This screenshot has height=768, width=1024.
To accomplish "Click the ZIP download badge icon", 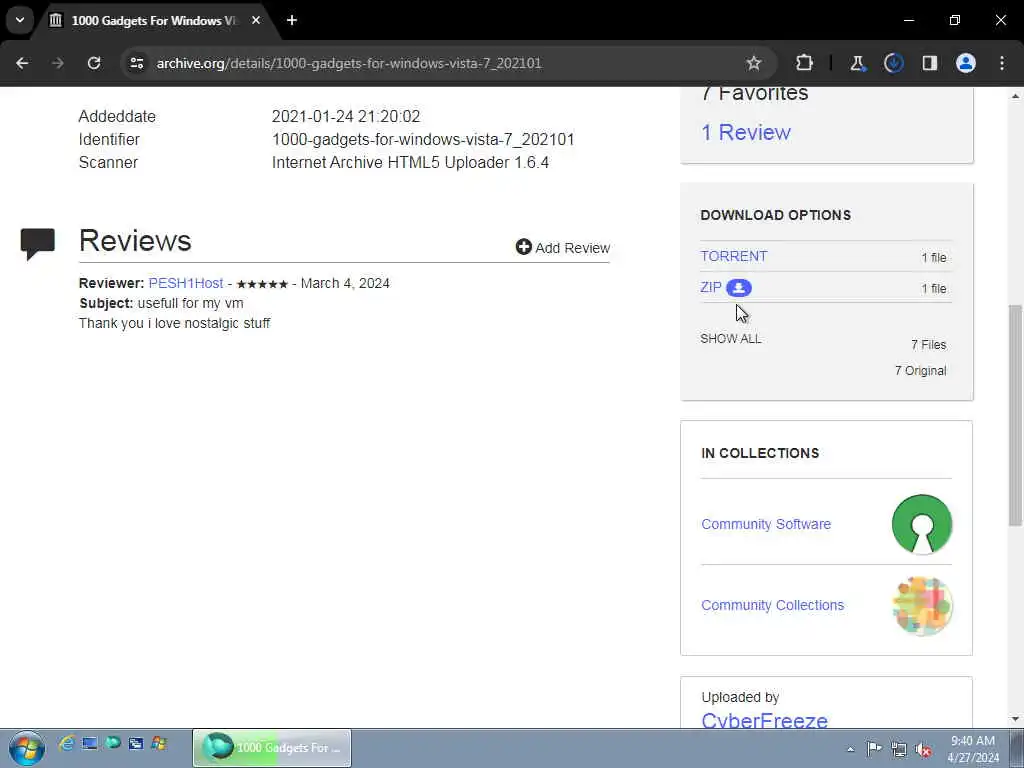I will (x=739, y=288).
